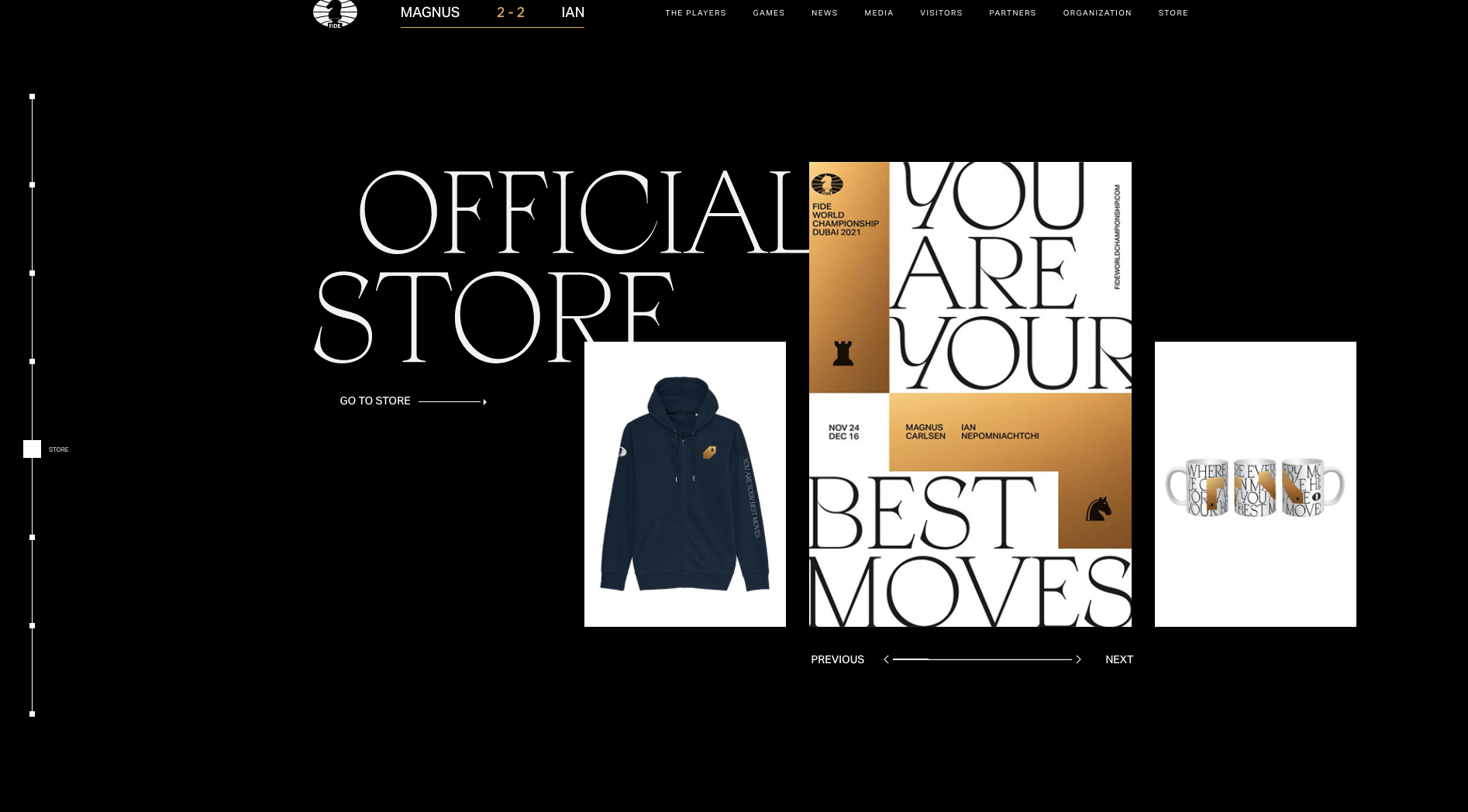Click the GO TO STORE link

click(375, 401)
